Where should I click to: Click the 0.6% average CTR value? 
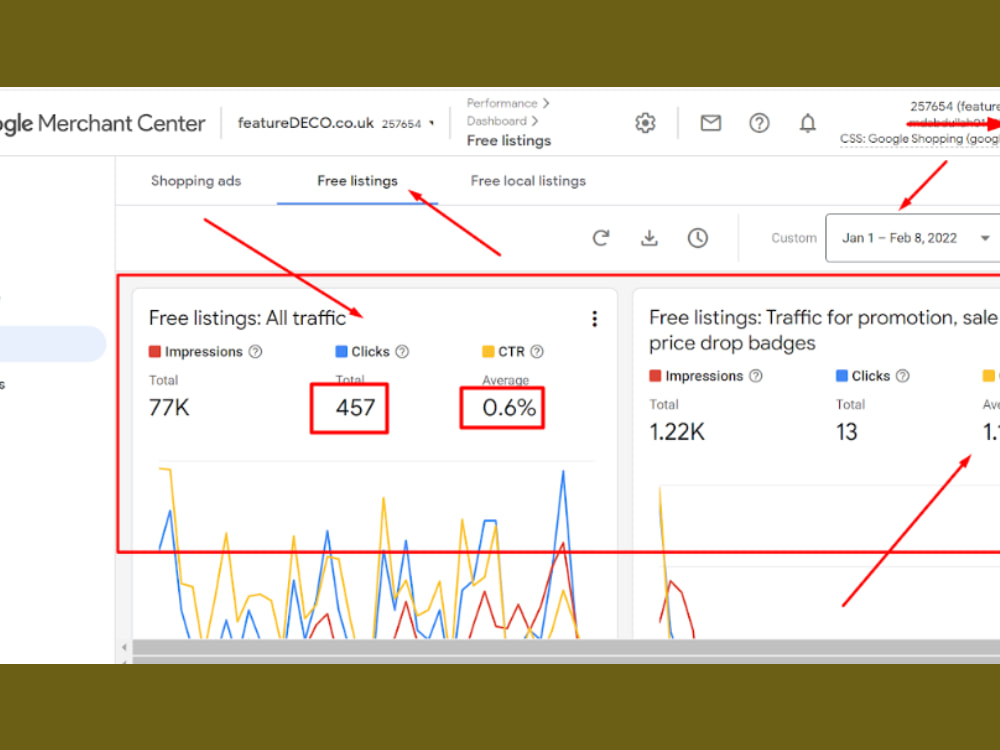pyautogui.click(x=509, y=408)
